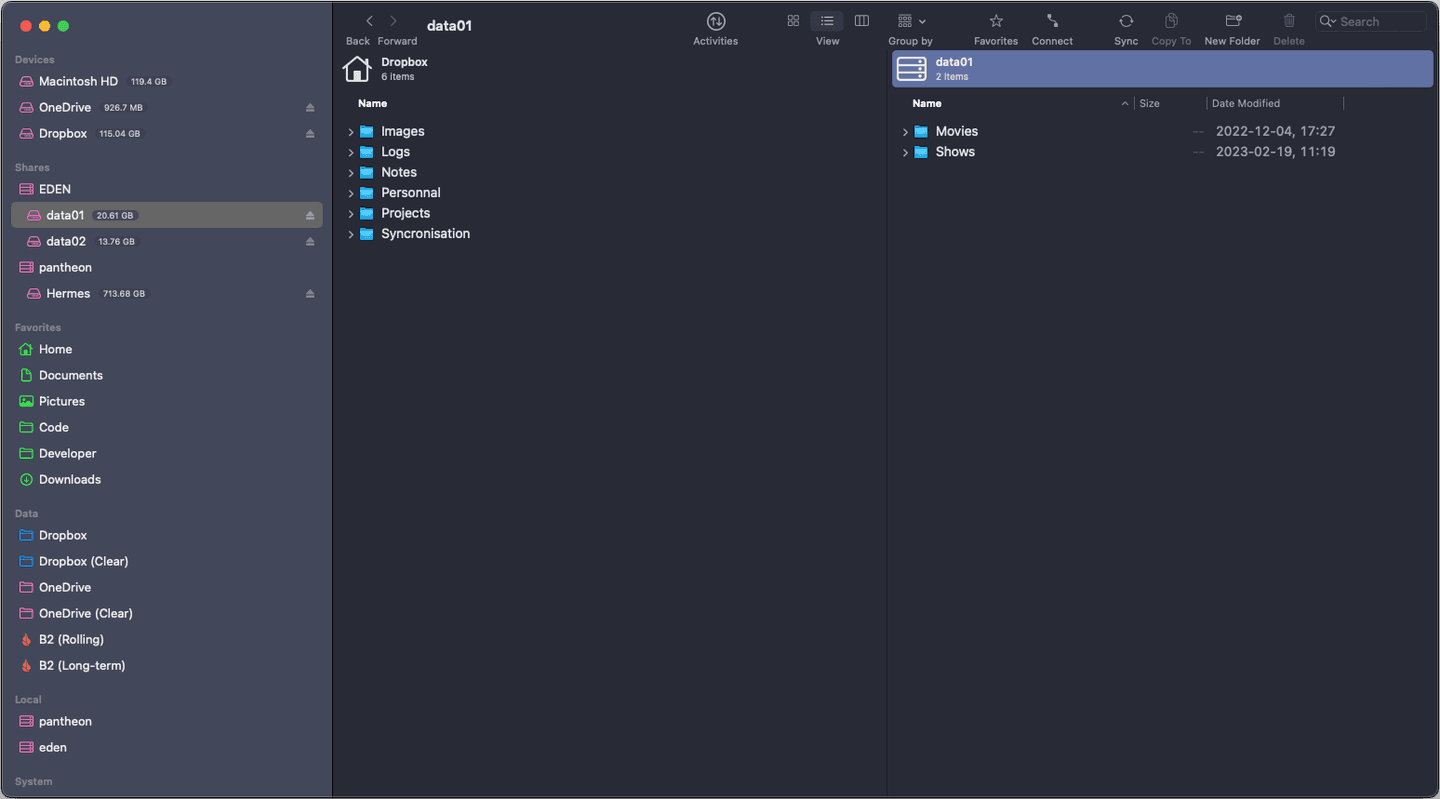The image size is (1440, 799).
Task: Open the Group by dropdown
Action: click(911, 22)
